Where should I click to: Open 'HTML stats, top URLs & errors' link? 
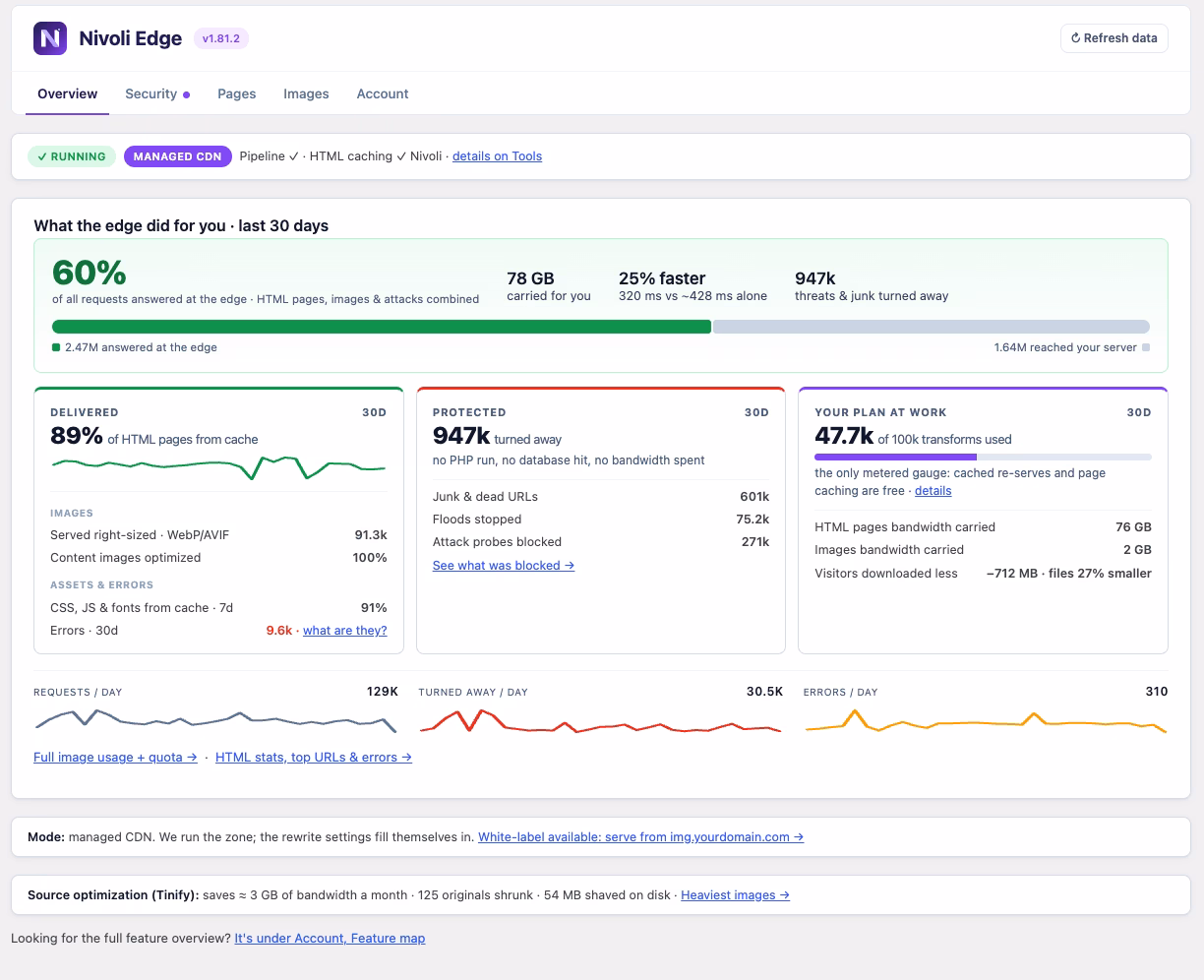[x=314, y=758]
